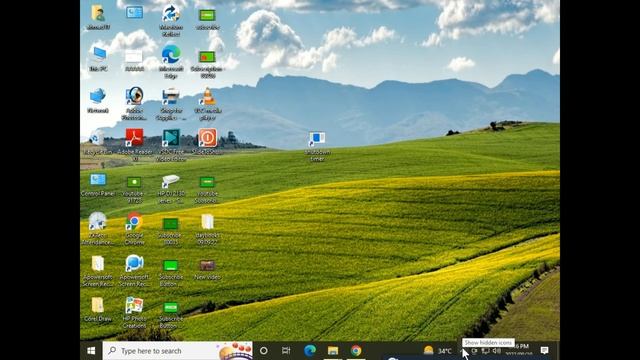Open the 34°C weather widget
The width and height of the screenshot is (640, 360).
click(438, 351)
